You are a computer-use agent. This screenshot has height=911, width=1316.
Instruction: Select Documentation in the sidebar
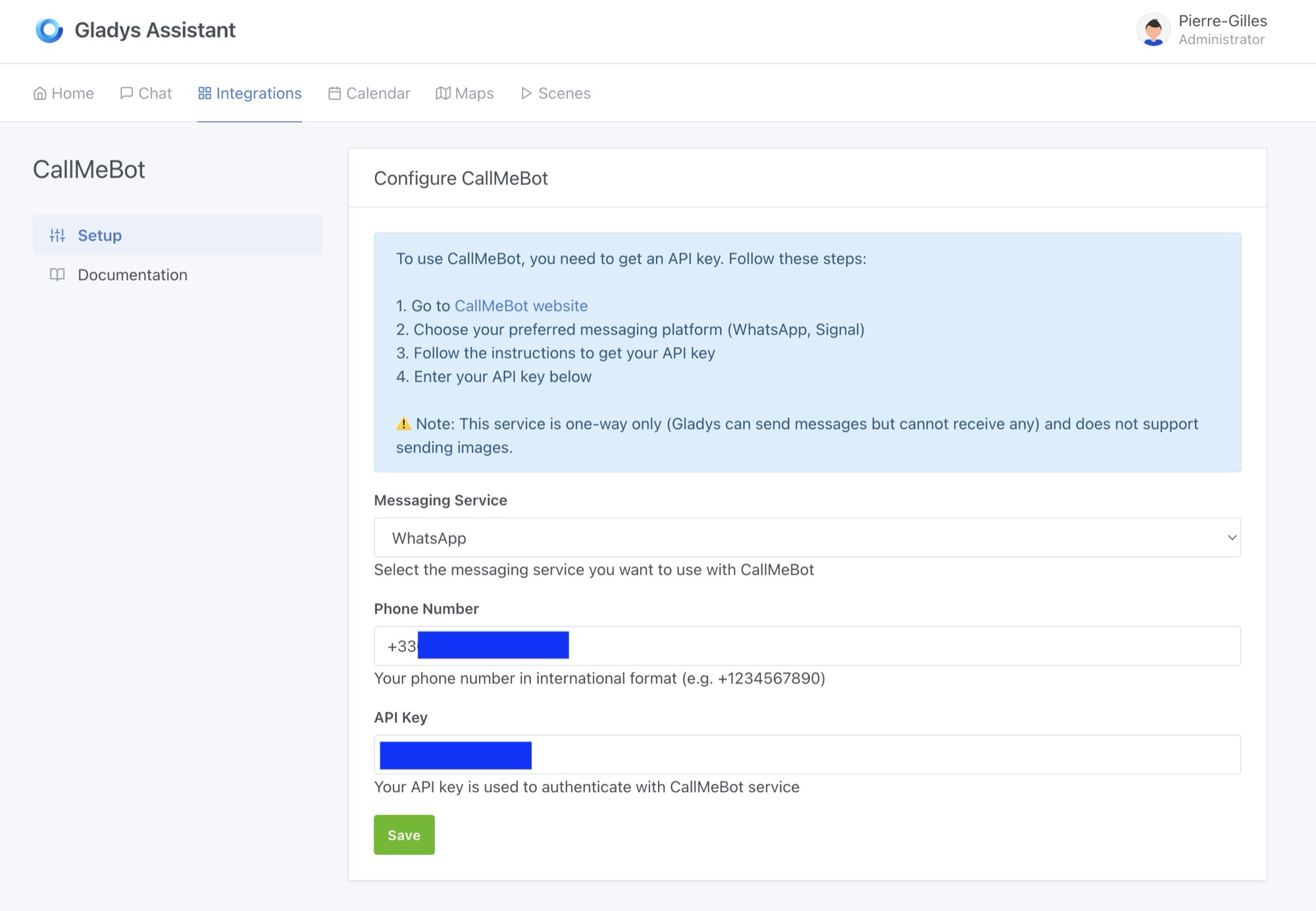tap(132, 275)
